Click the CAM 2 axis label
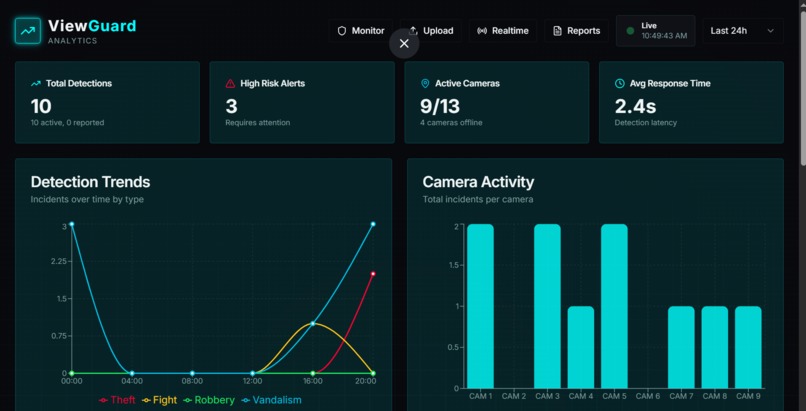This screenshot has height=411, width=806. [x=514, y=396]
